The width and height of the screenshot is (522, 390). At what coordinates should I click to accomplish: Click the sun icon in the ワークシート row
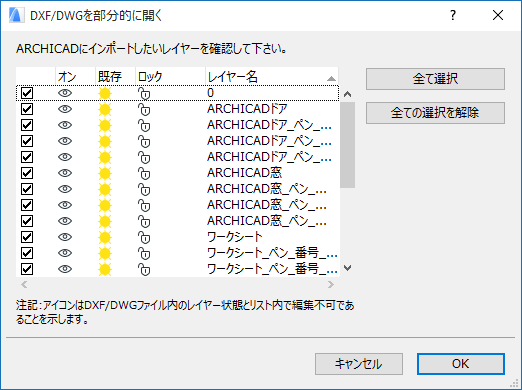(105, 237)
